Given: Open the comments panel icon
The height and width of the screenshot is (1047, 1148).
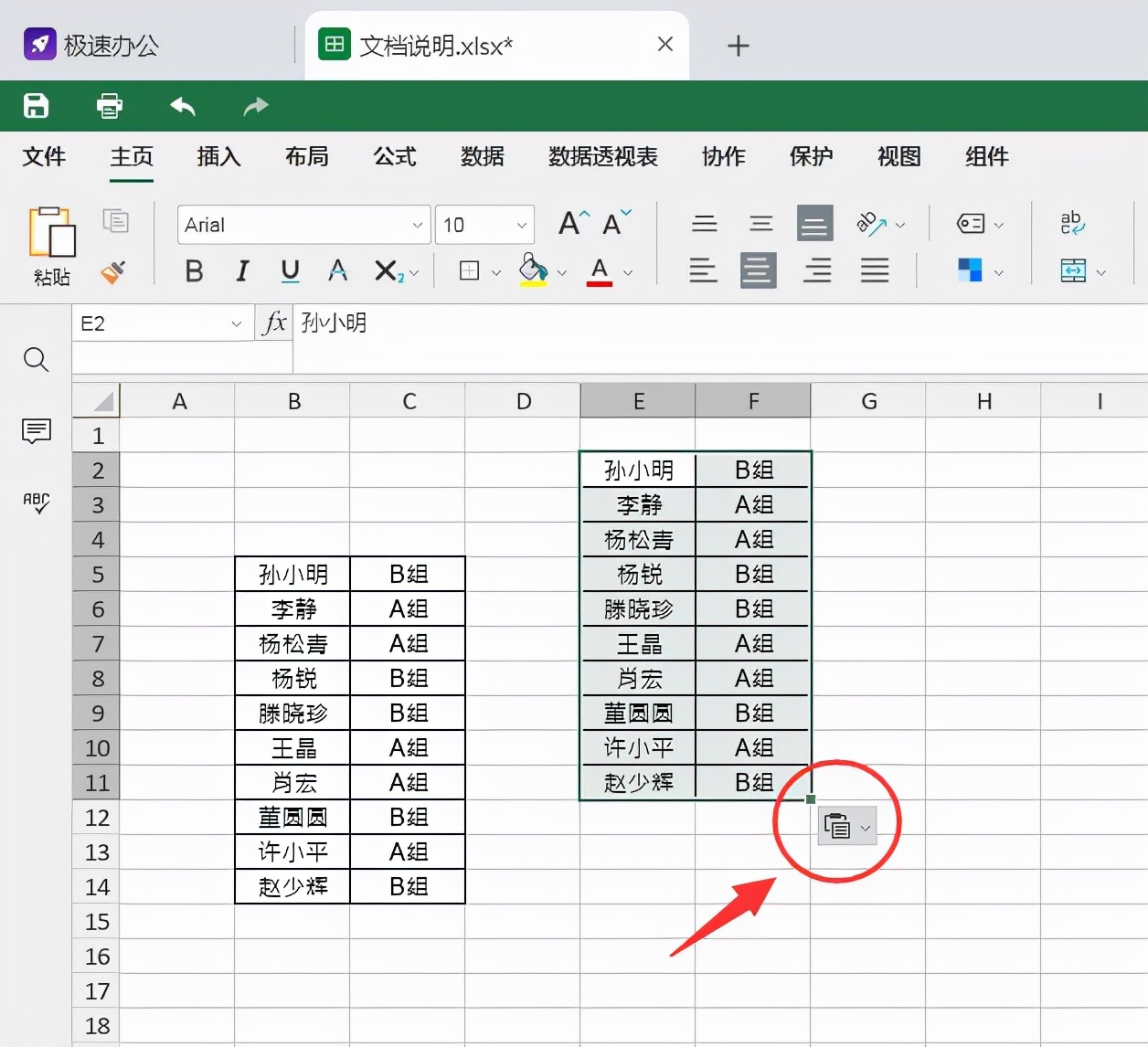Looking at the screenshot, I should click(36, 430).
